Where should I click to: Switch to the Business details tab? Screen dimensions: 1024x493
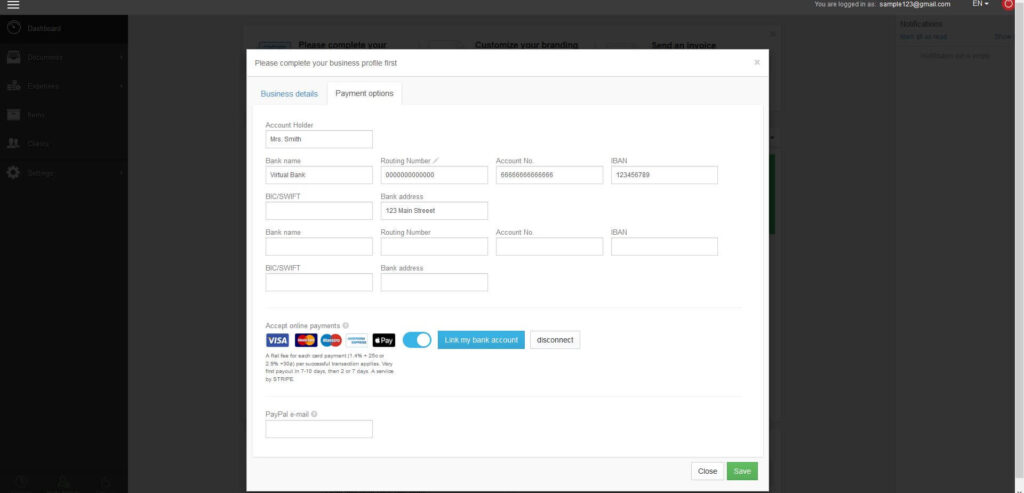click(x=289, y=94)
